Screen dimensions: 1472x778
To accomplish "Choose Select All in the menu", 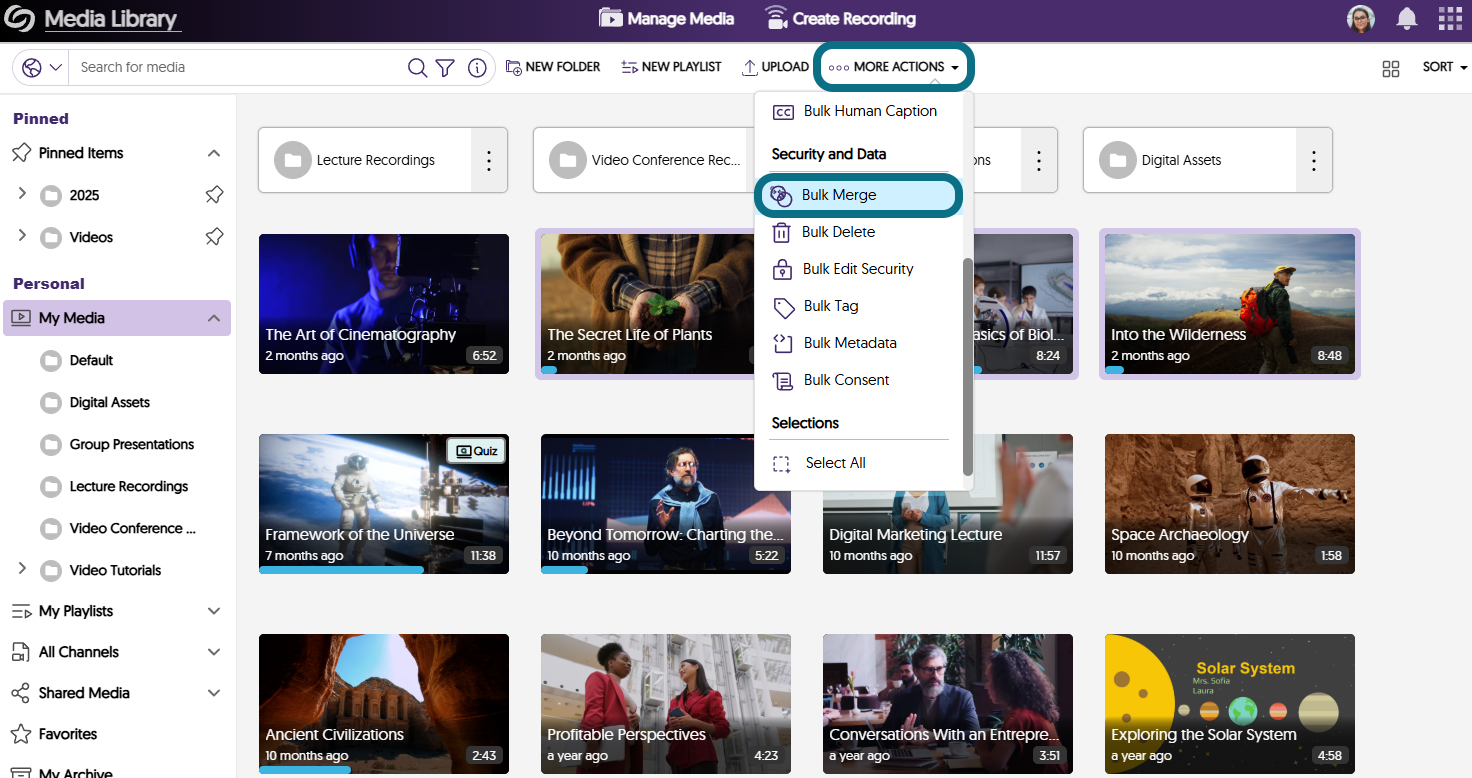I will coord(835,463).
